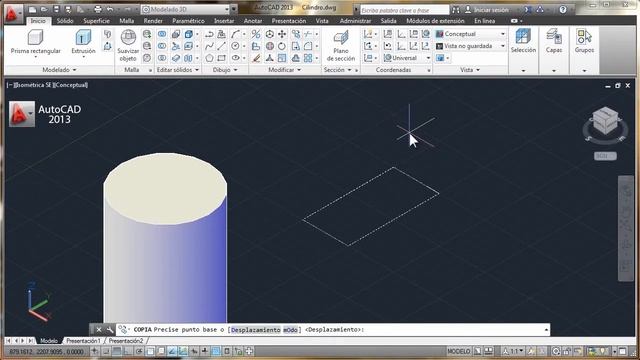Switch to the Anotar ribbon tab
The height and width of the screenshot is (360, 640).
pyautogui.click(x=253, y=21)
